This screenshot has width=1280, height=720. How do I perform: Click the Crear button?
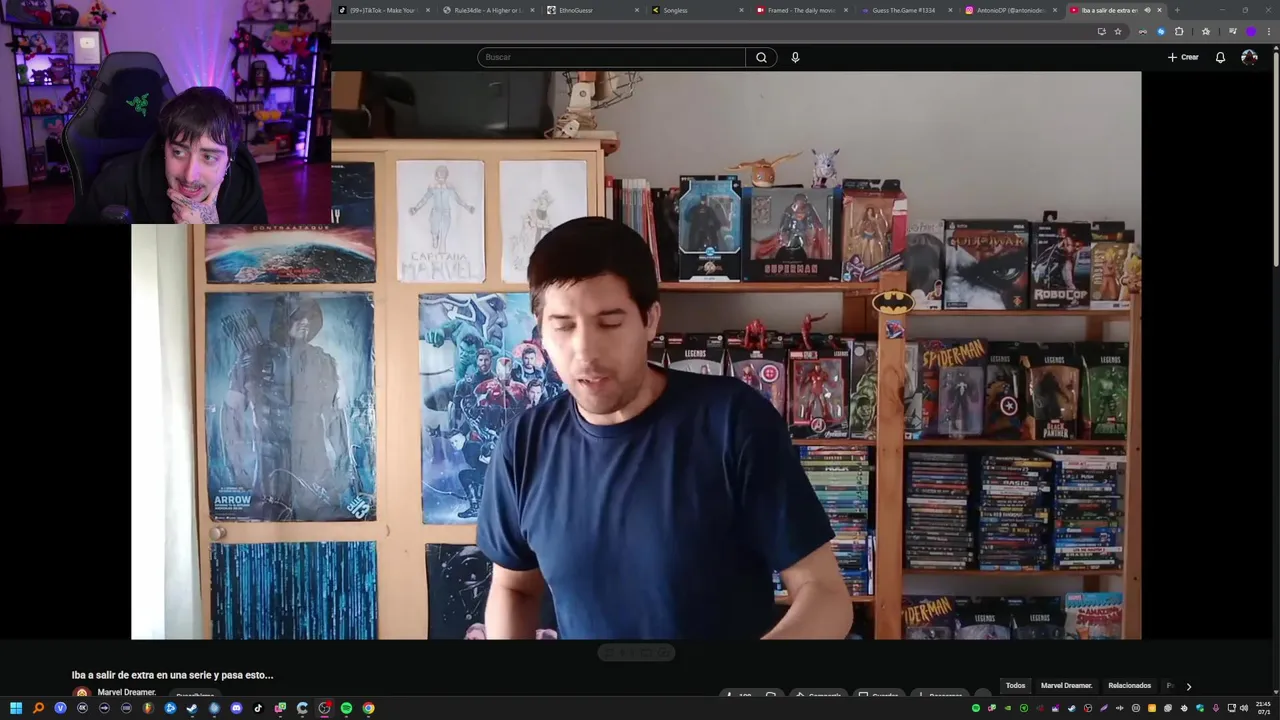[1183, 57]
